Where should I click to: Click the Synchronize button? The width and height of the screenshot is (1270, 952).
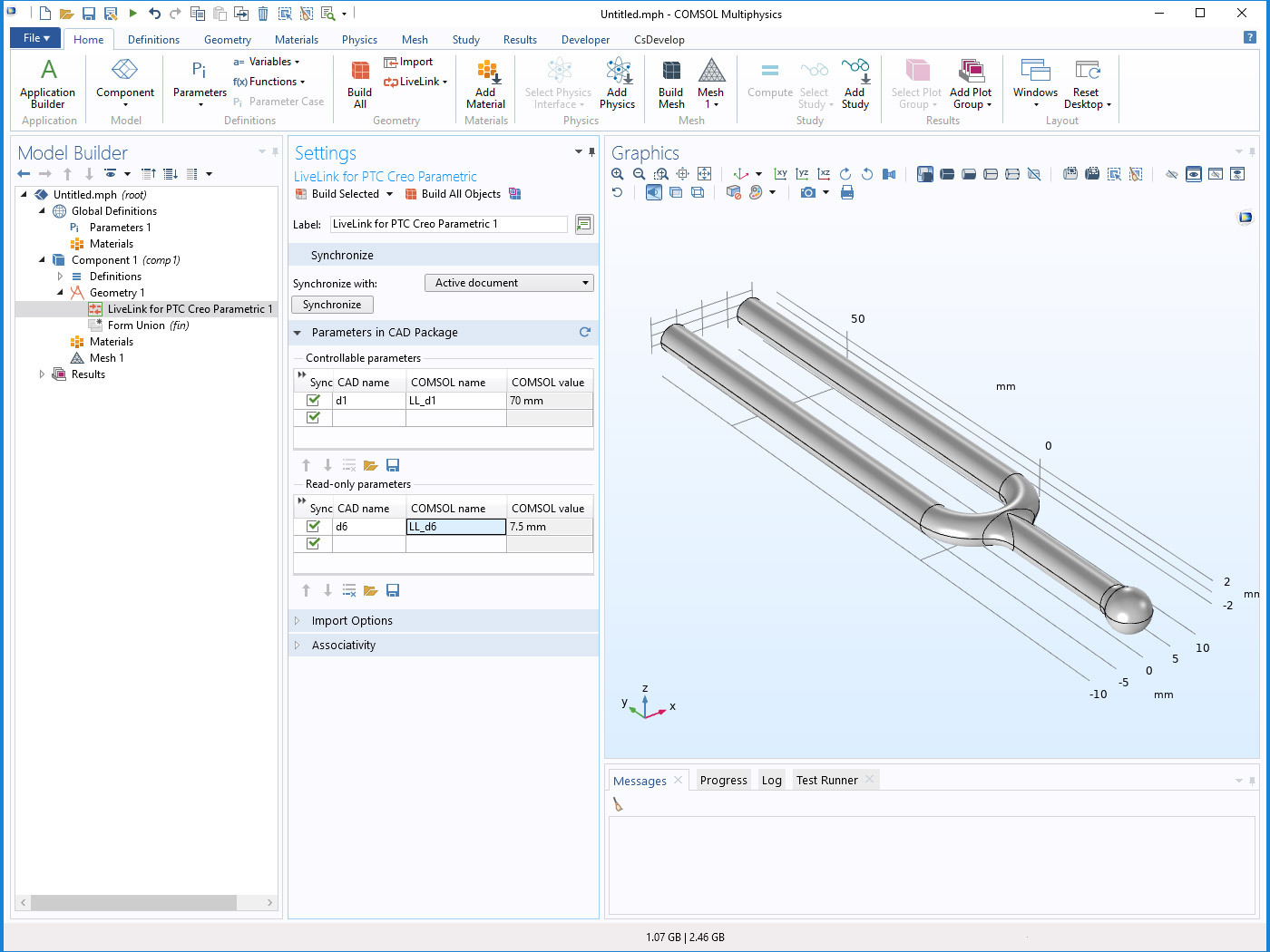[x=331, y=304]
